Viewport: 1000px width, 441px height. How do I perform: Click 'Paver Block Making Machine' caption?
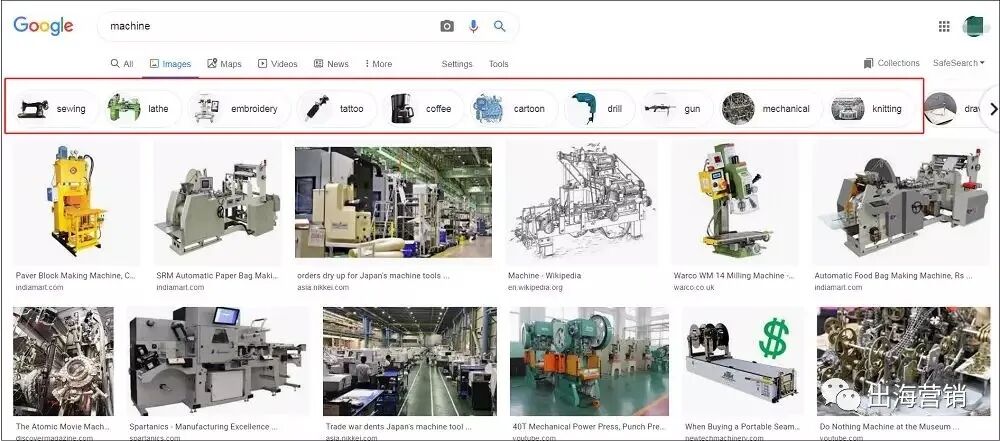coord(76,276)
